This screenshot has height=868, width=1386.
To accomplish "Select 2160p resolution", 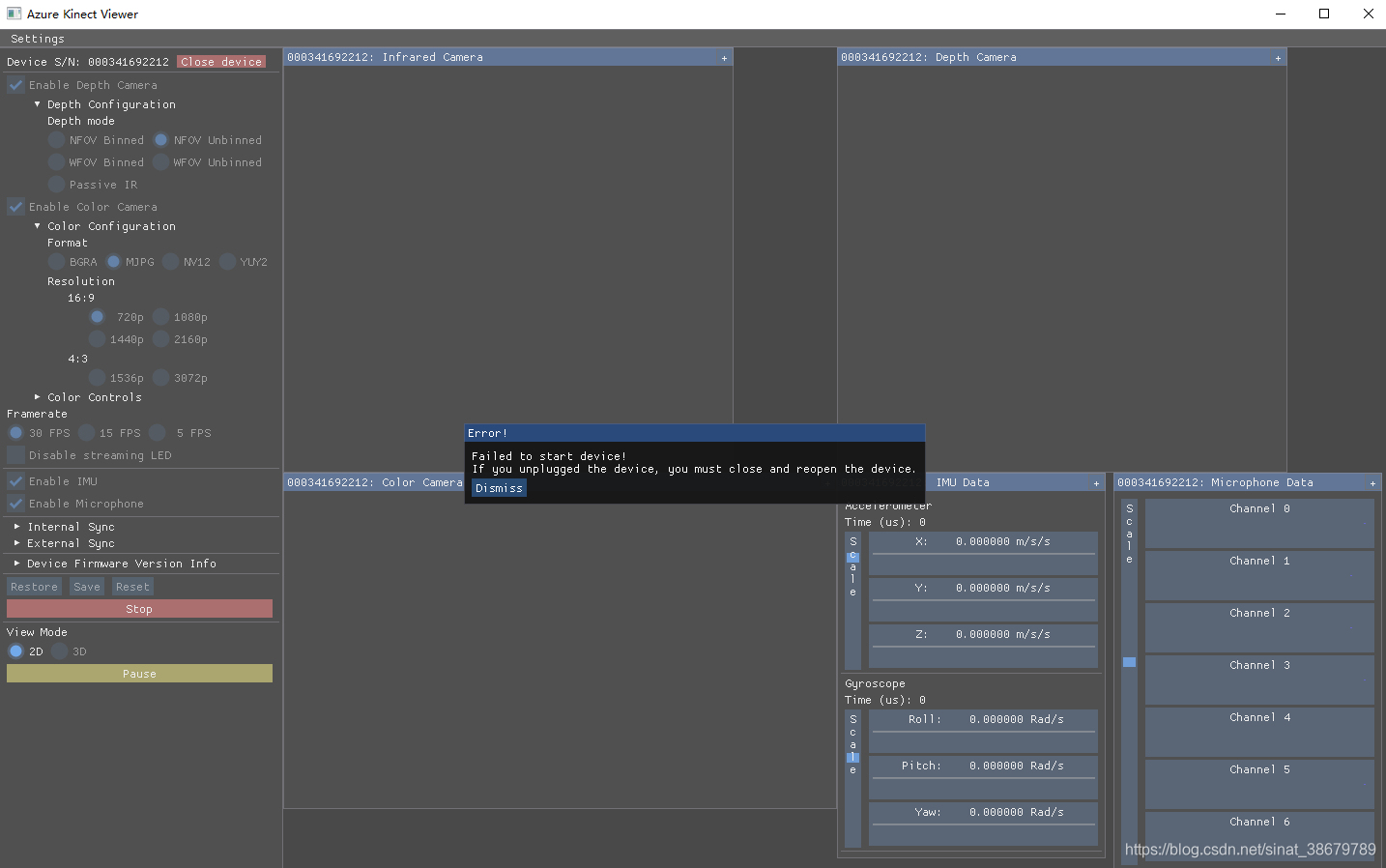I will [161, 339].
